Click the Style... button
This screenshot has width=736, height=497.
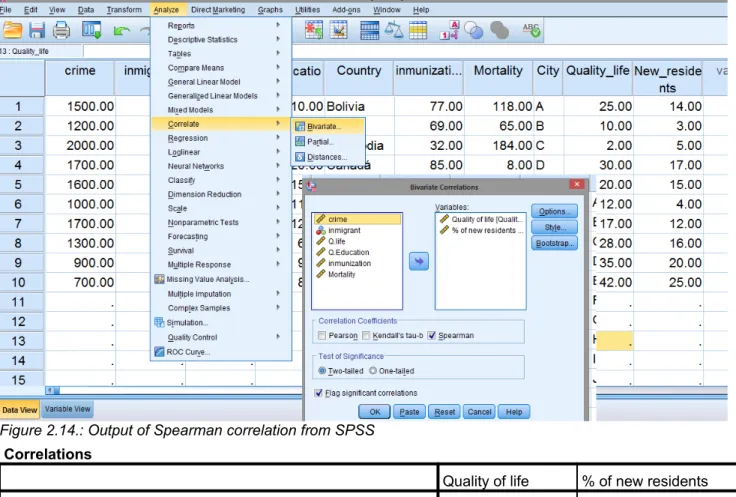tap(554, 227)
